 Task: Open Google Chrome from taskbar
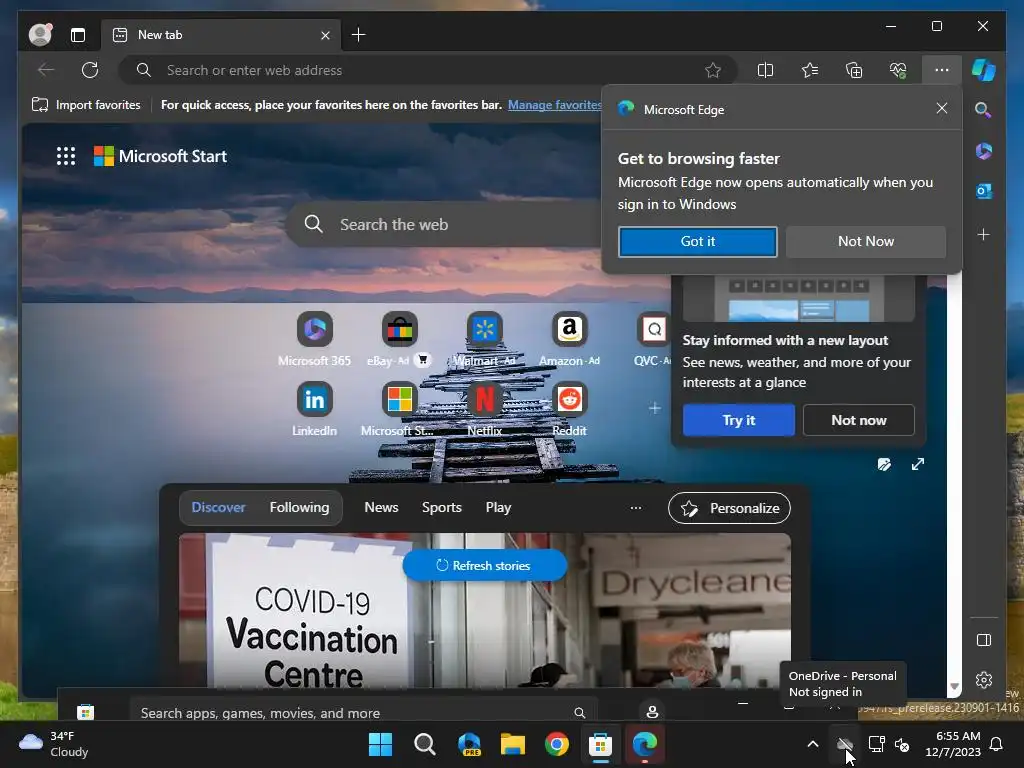point(556,744)
